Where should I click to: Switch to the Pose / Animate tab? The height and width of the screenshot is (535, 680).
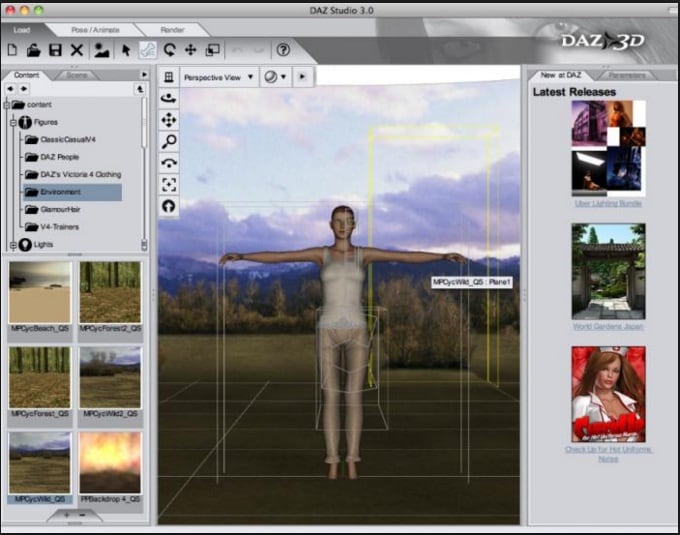(95, 30)
